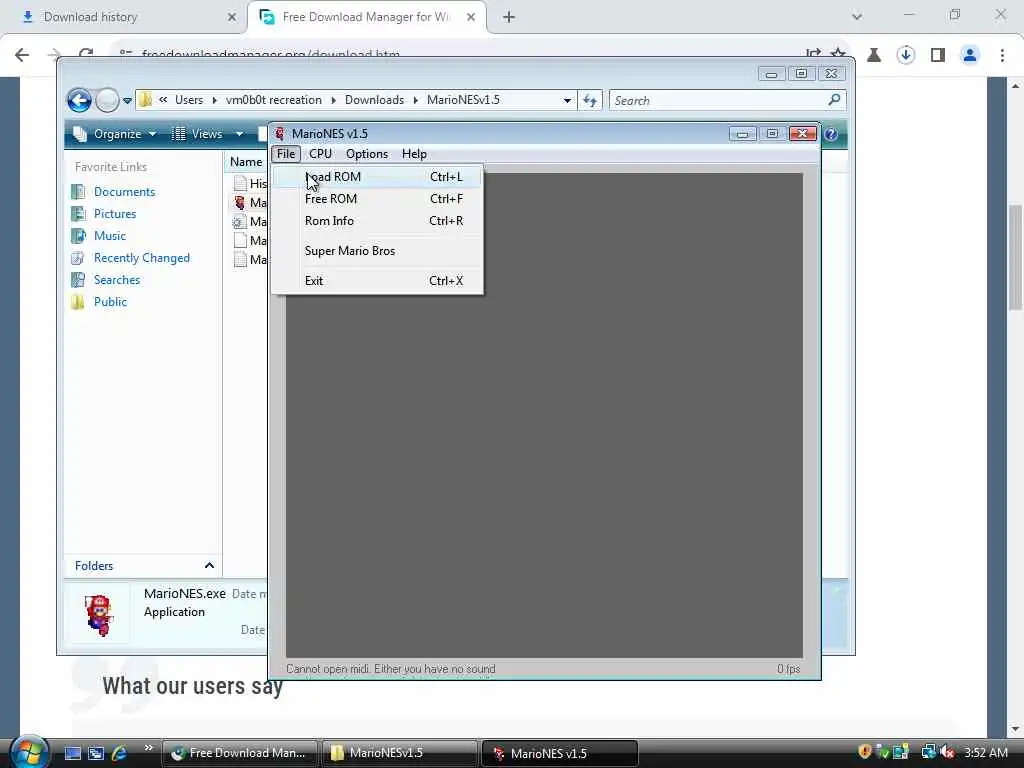This screenshot has height=768, width=1024.
Task: Go back in Explorer window
Action: [80, 101]
